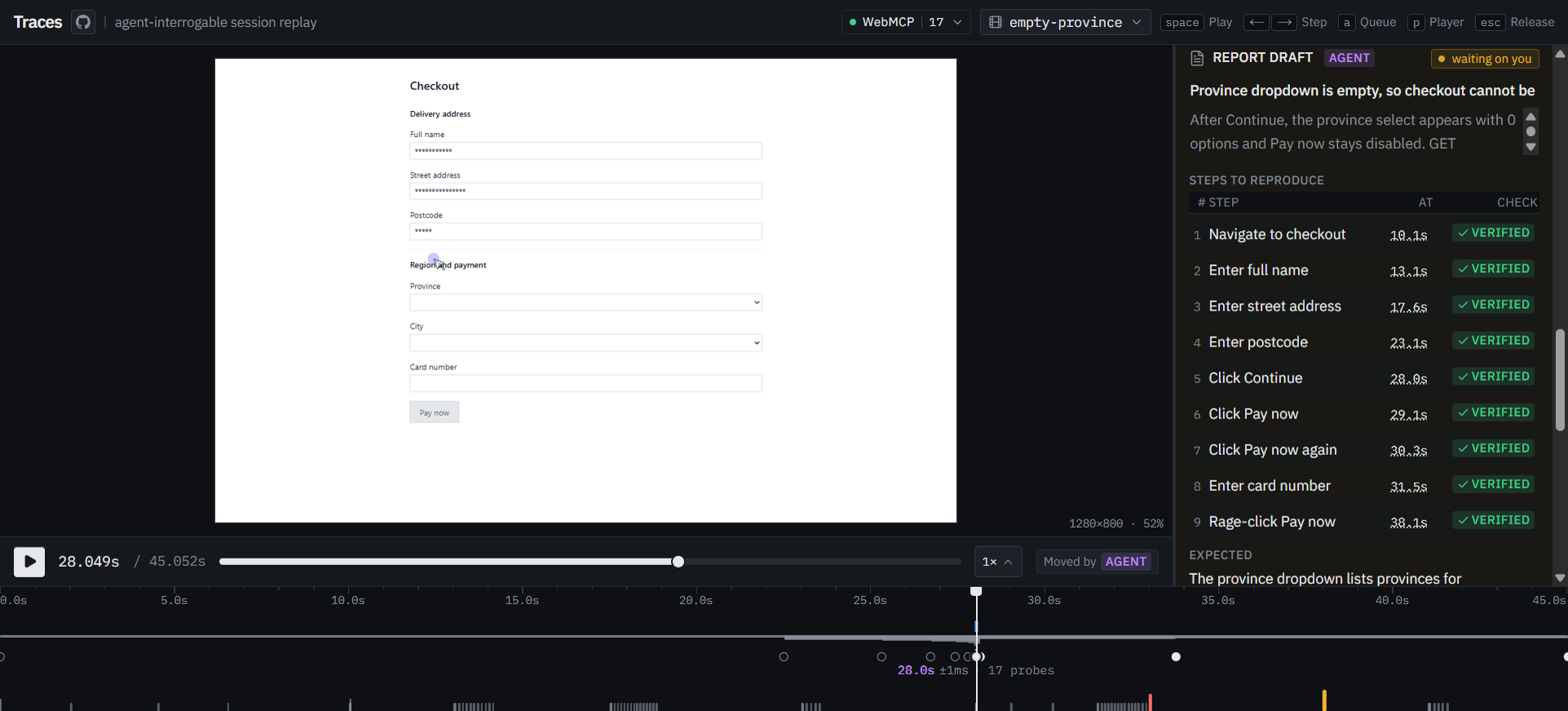
Task: Expand the 1× playback speed selector
Action: (998, 562)
